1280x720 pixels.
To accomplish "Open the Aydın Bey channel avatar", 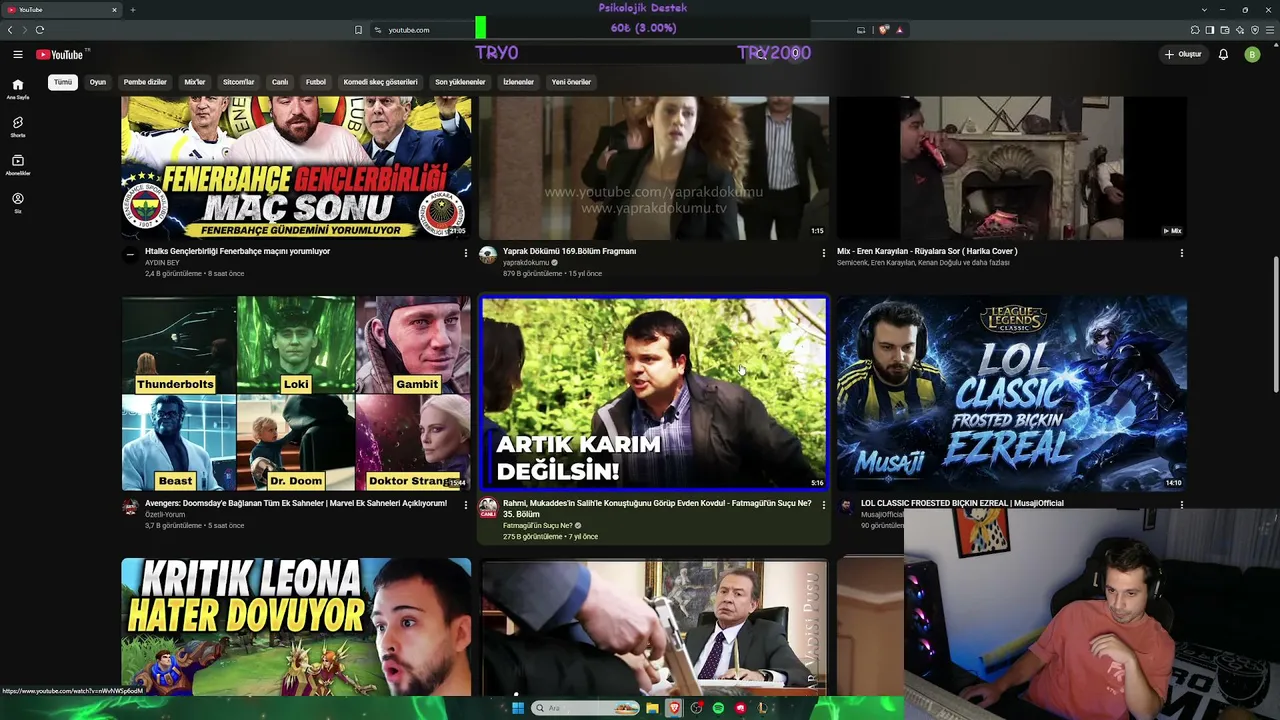I will point(130,255).
